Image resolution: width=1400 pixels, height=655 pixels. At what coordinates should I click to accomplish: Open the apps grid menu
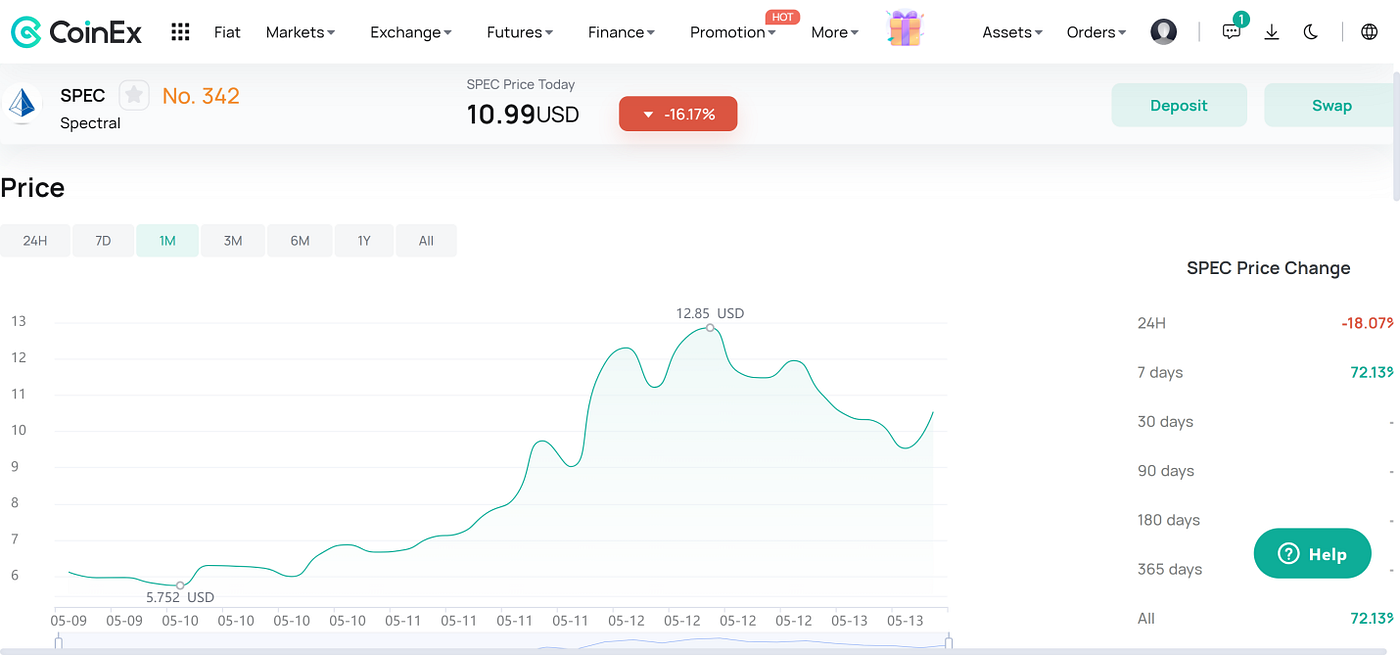pos(180,31)
